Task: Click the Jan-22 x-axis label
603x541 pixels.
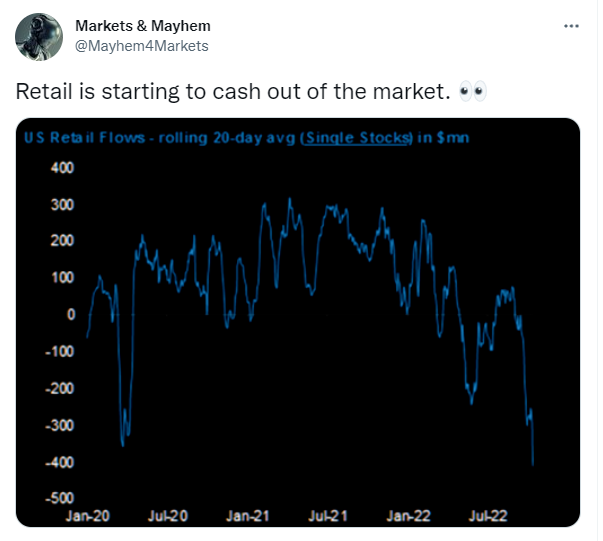Action: [408, 516]
